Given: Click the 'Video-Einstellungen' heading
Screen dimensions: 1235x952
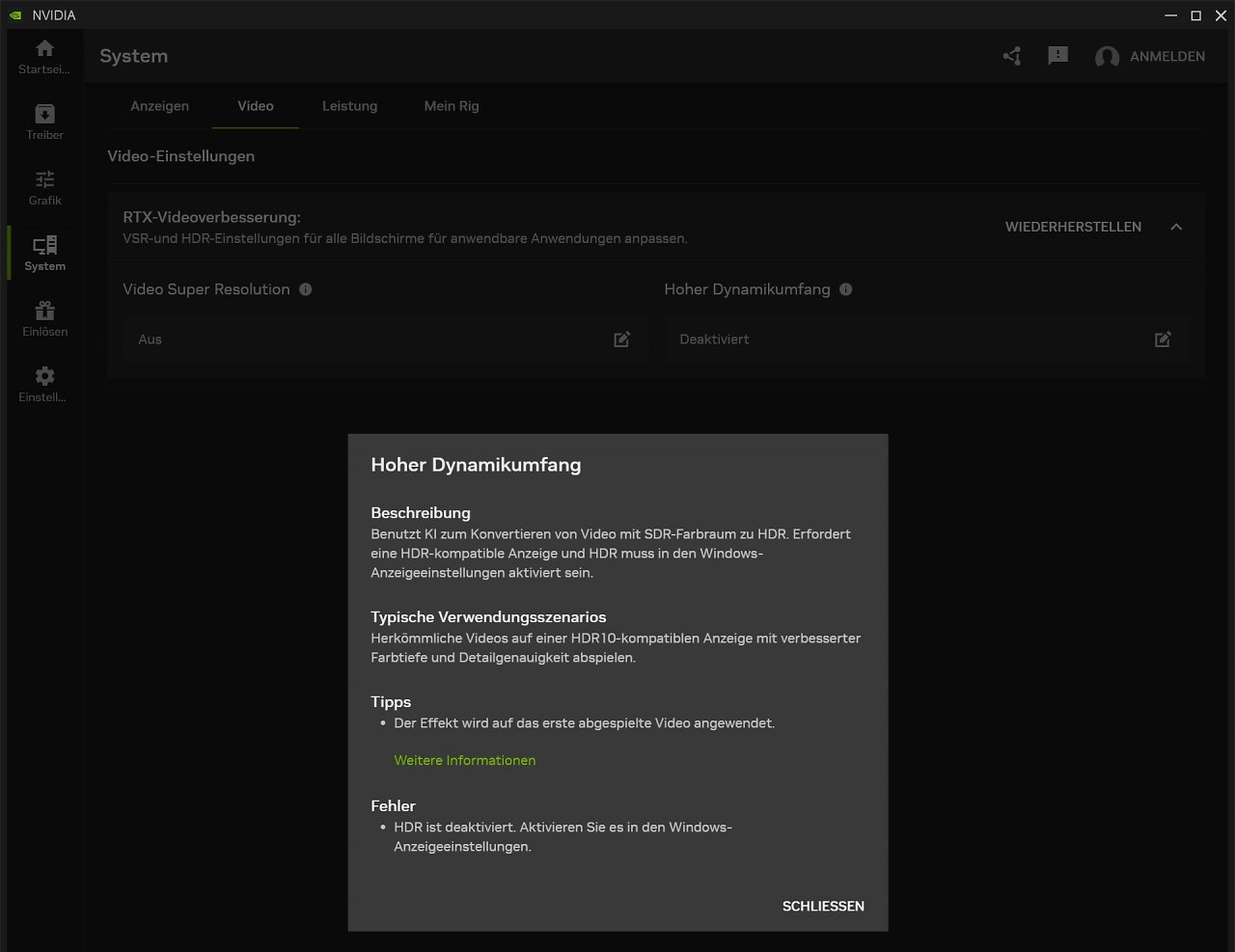Looking at the screenshot, I should (181, 156).
